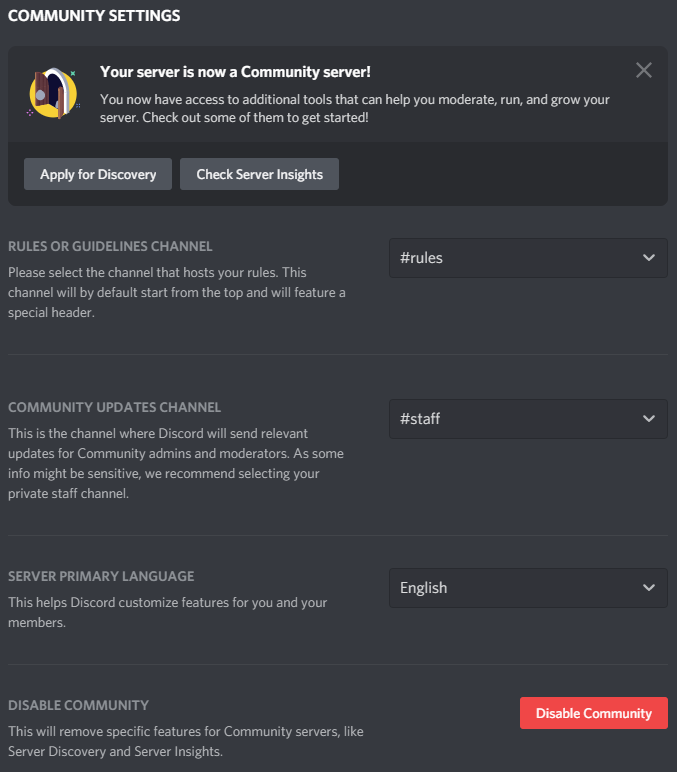Click the community updates description paragraph
This screenshot has height=772, width=677.
177,463
